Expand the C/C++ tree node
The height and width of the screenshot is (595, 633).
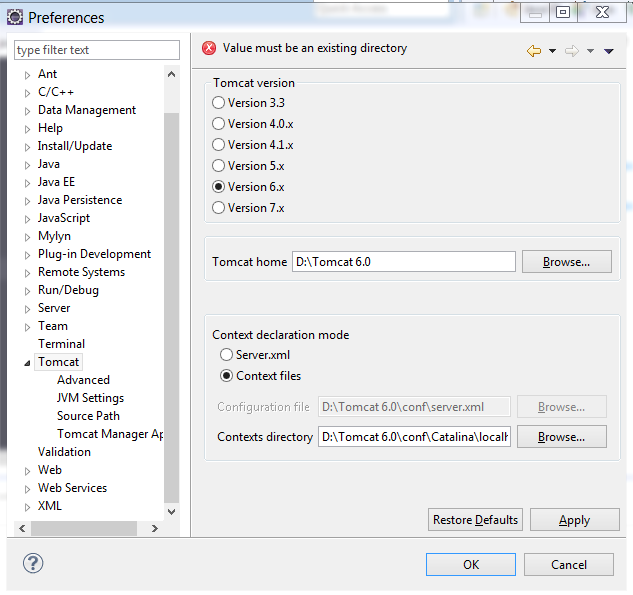tap(27, 93)
